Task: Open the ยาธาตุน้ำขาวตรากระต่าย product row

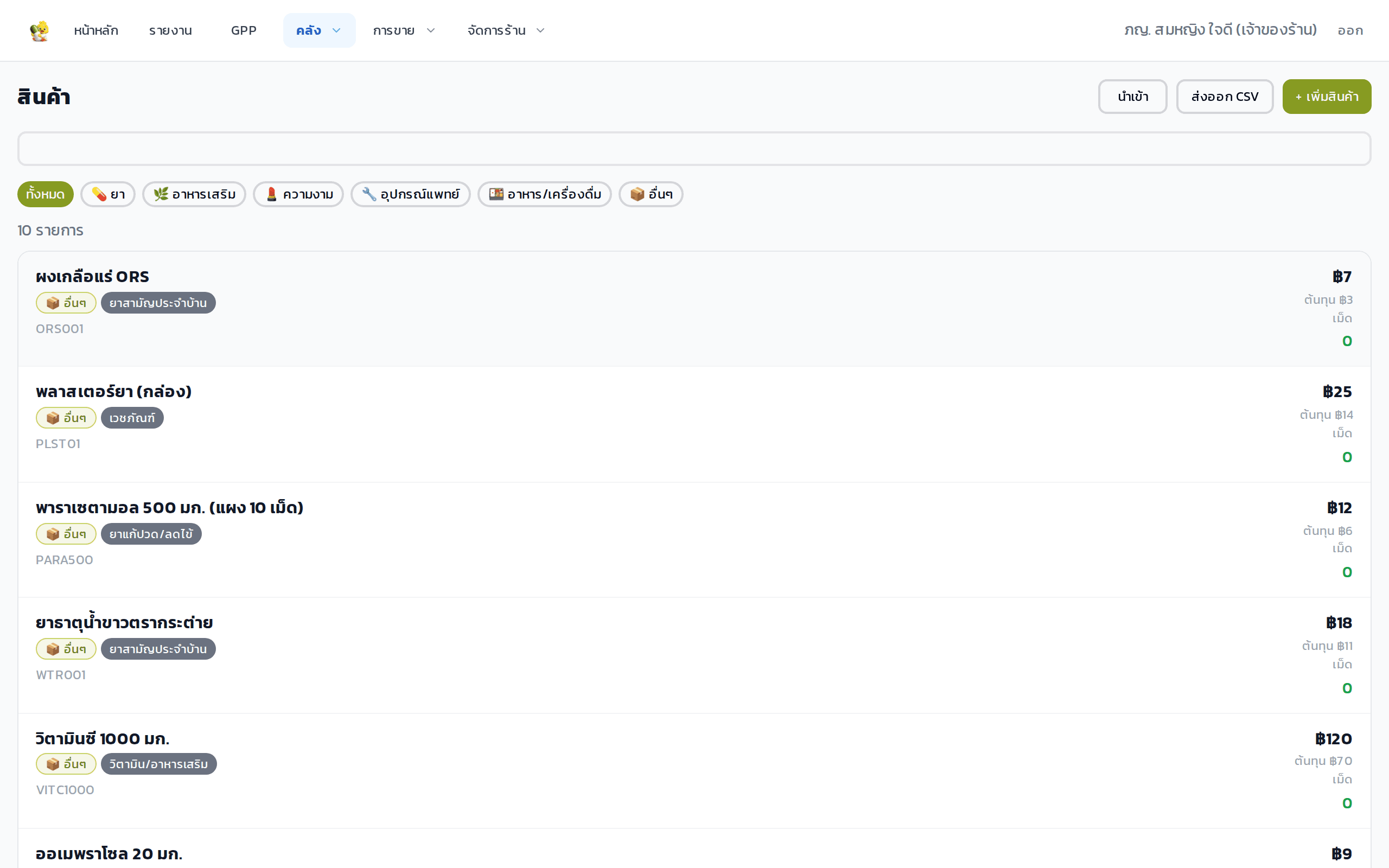Action: (x=694, y=655)
